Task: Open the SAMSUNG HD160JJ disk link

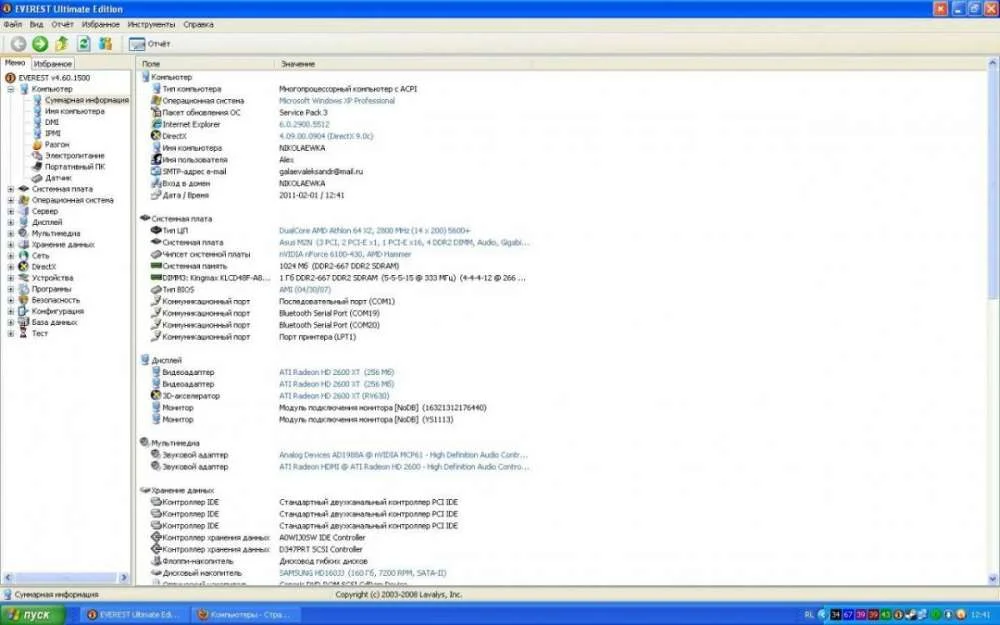Action: [362, 573]
